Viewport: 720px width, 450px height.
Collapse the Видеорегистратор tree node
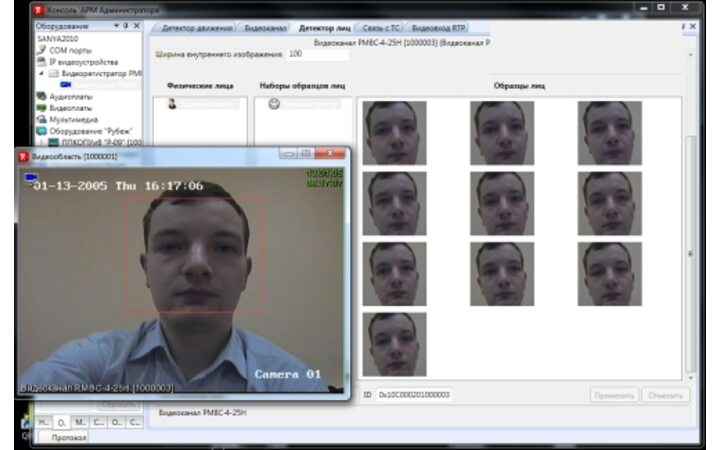point(41,73)
